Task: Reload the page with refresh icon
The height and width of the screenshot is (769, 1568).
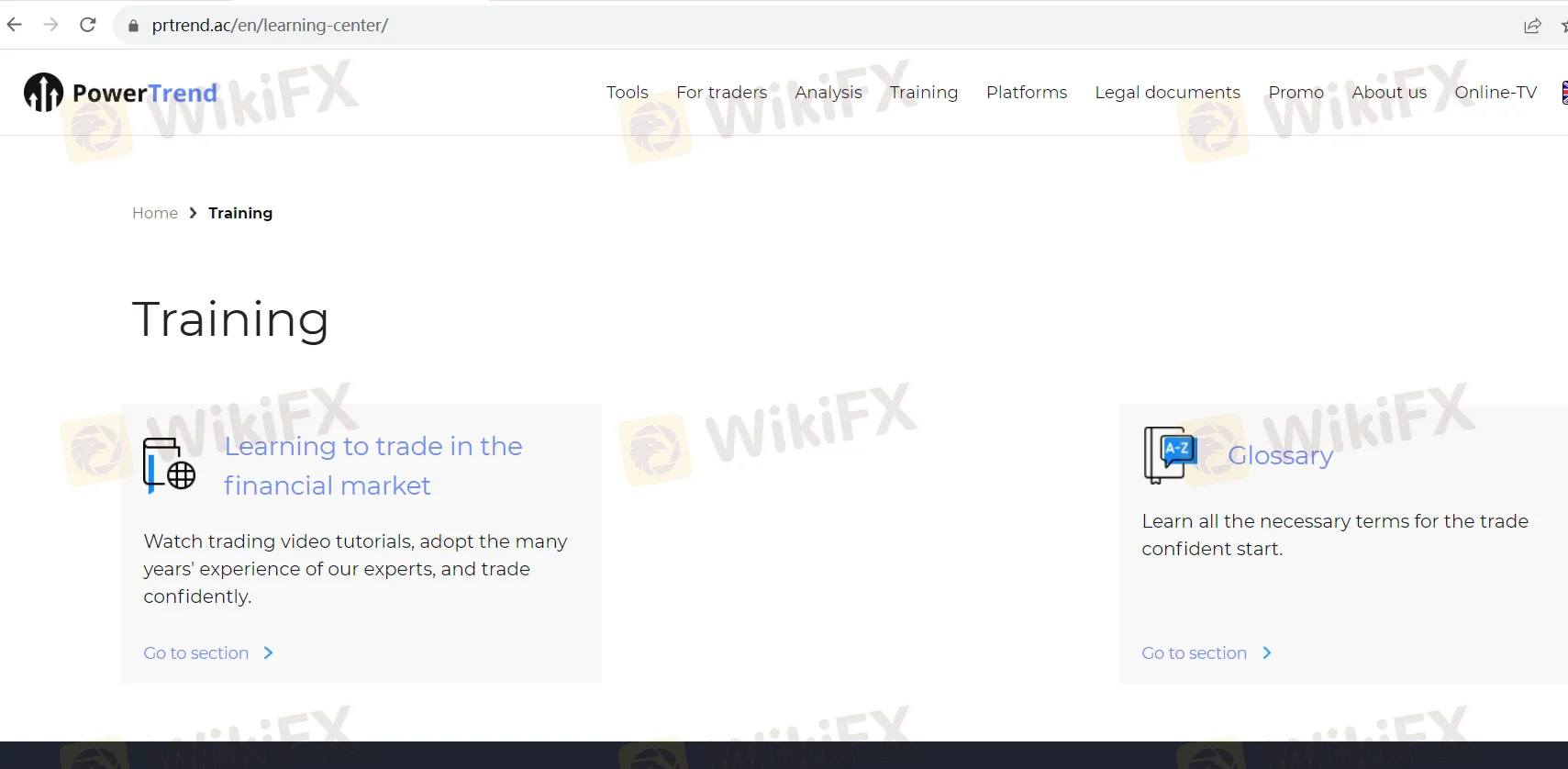Action: coord(88,25)
